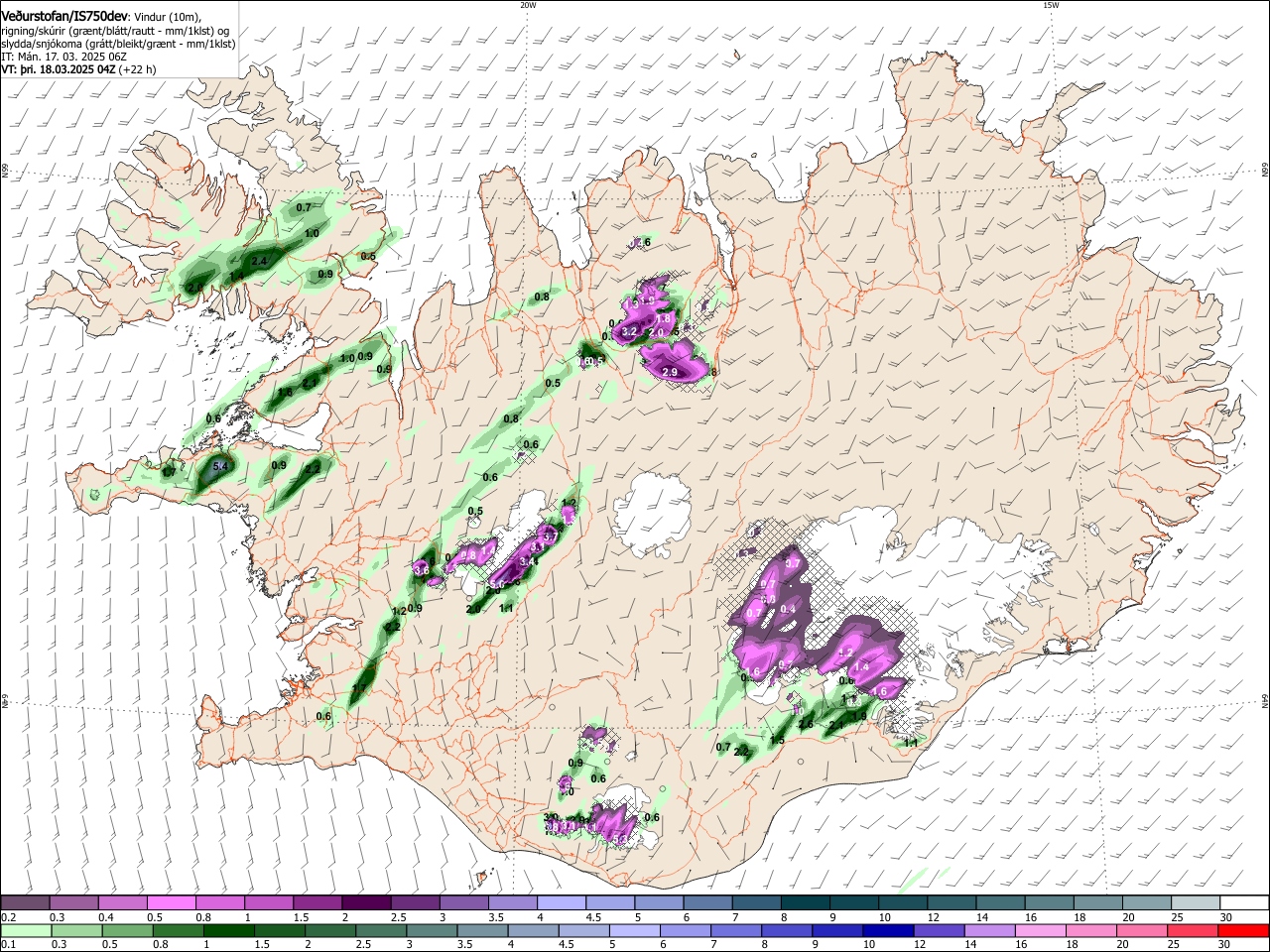
Task: Click the rain legend swatch between 5 and 6
Action: click(x=635, y=930)
